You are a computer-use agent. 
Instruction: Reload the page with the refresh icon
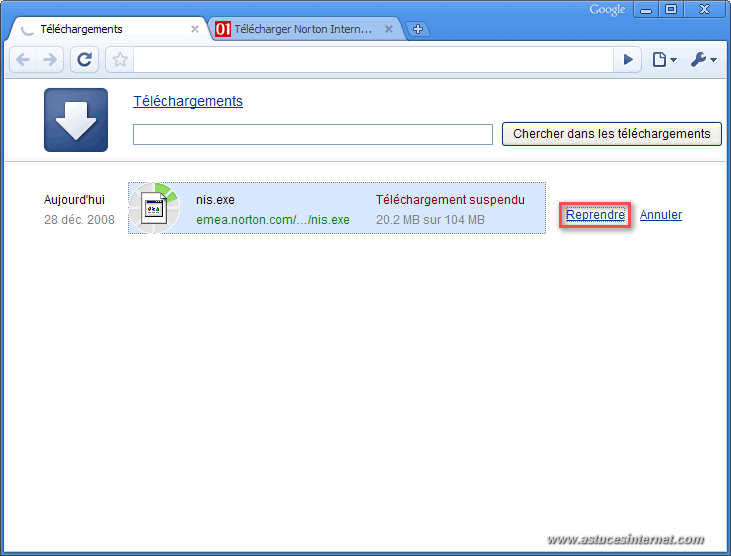tap(84, 60)
